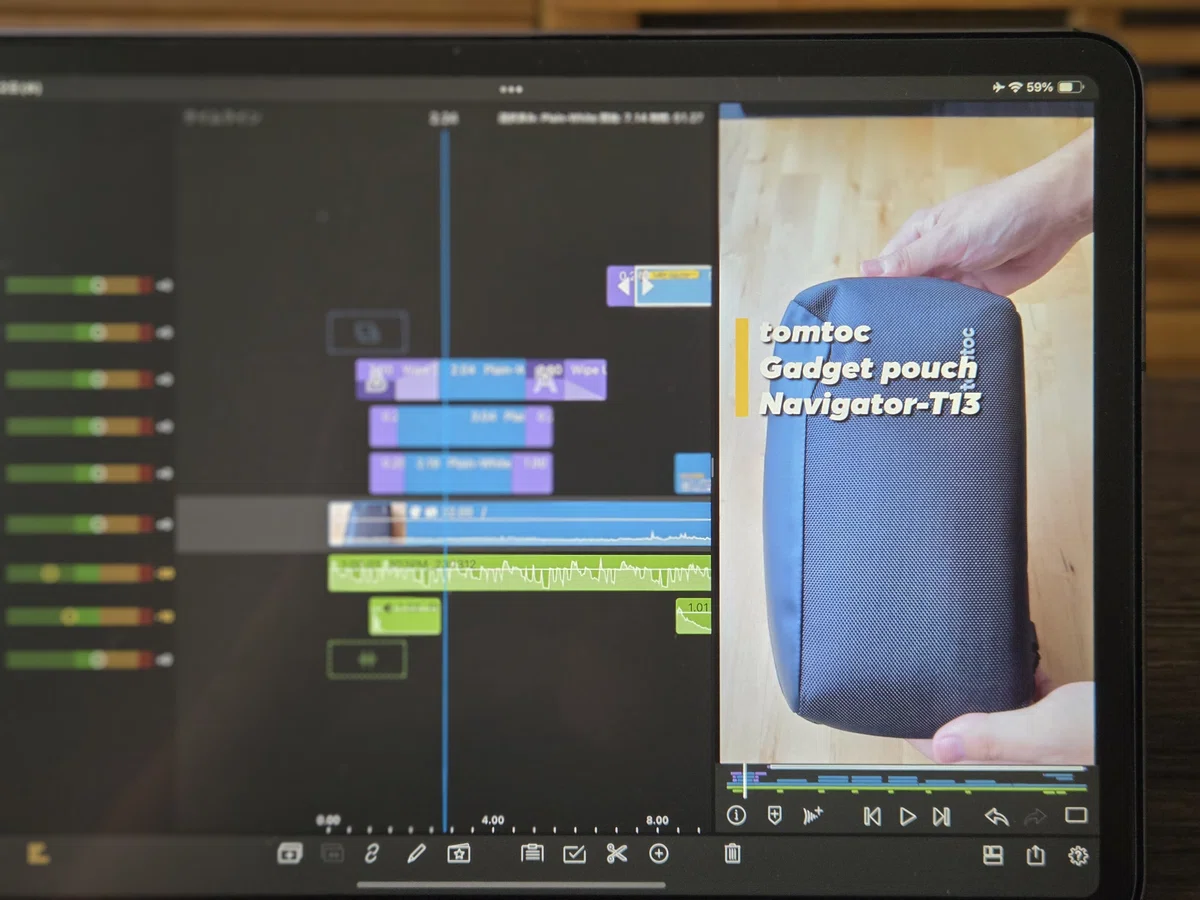Open the export share icon
1200x900 pixels.
click(1035, 855)
